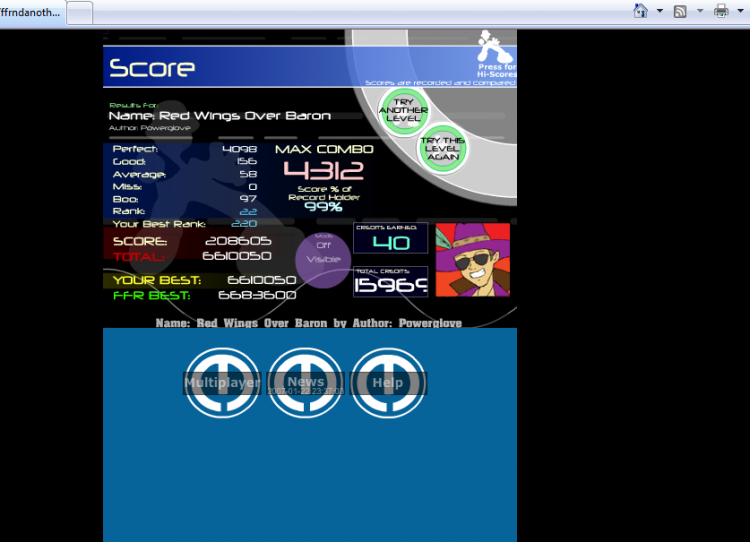Click the player avatar with purple hat

coord(473,260)
